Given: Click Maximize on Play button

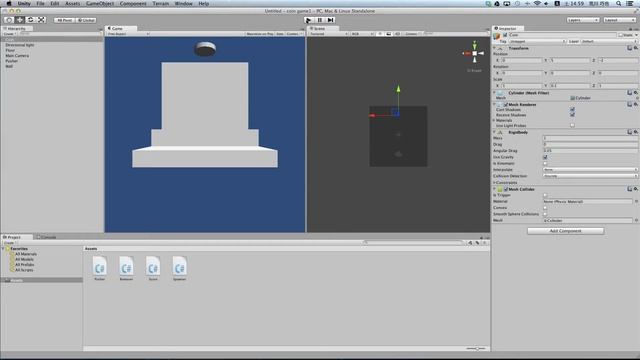Looking at the screenshot, I should (260, 34).
